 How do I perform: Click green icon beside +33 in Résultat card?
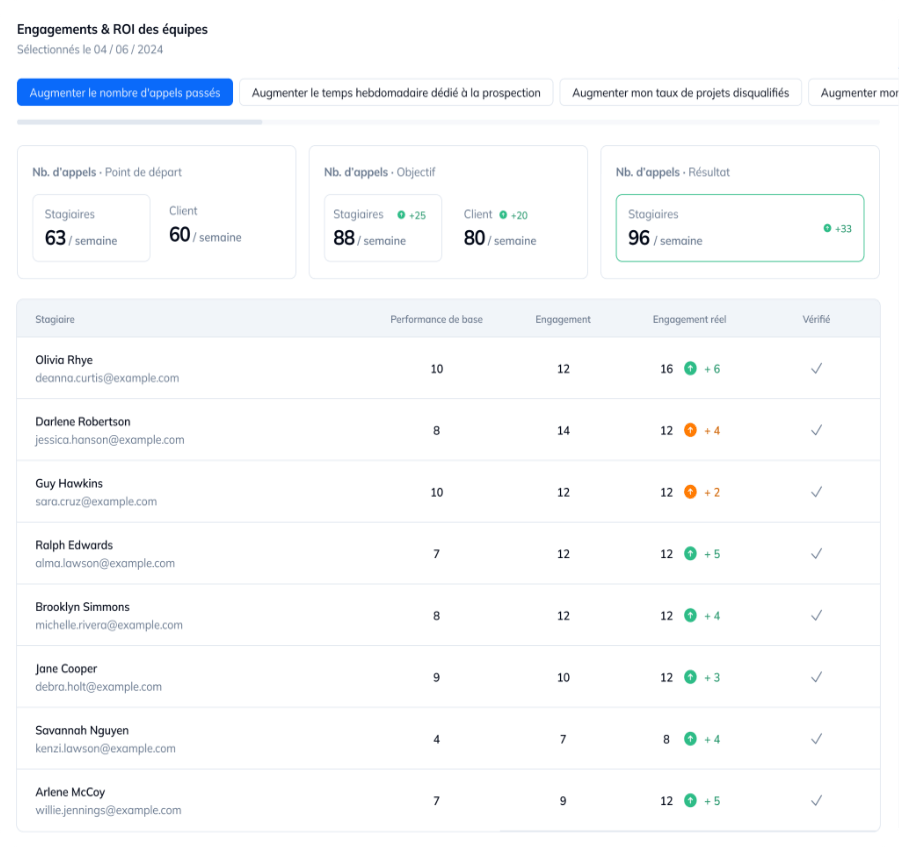coord(827,228)
